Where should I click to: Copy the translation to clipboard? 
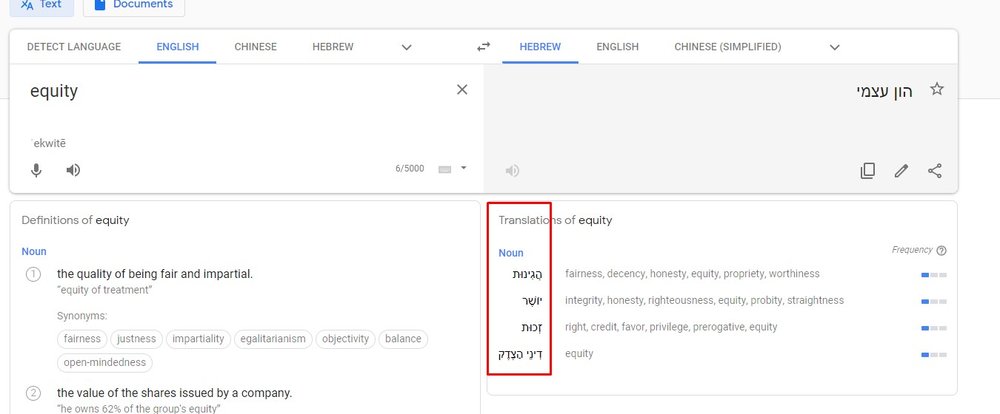pos(867,171)
